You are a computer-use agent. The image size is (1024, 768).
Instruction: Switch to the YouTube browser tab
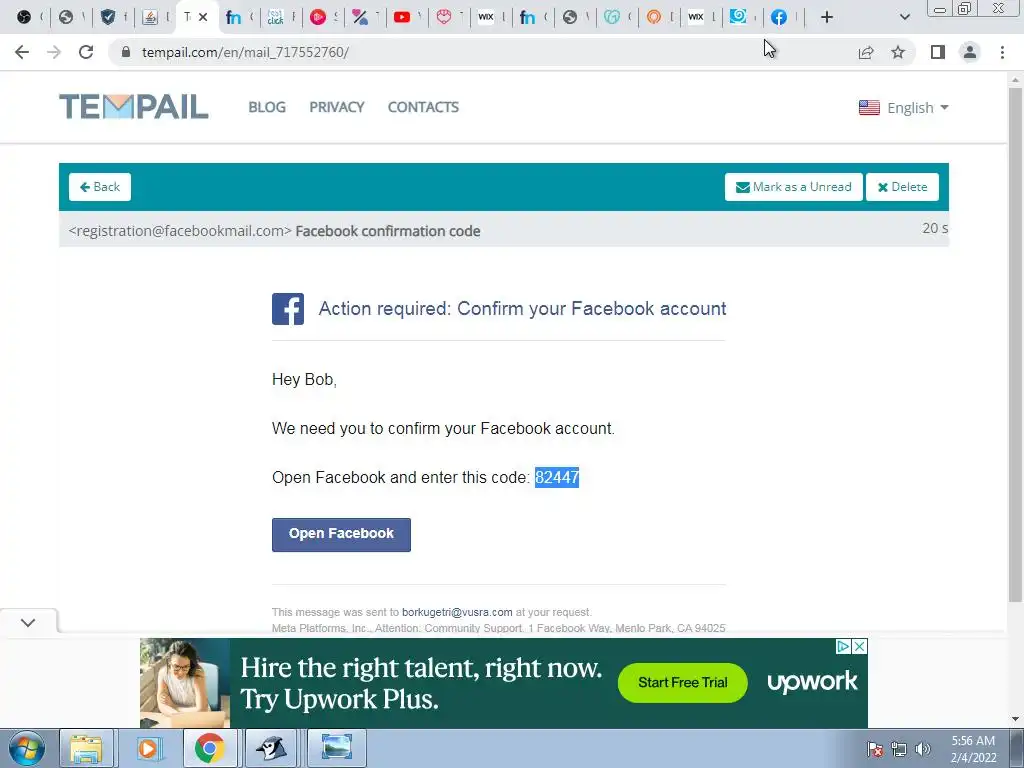402,17
